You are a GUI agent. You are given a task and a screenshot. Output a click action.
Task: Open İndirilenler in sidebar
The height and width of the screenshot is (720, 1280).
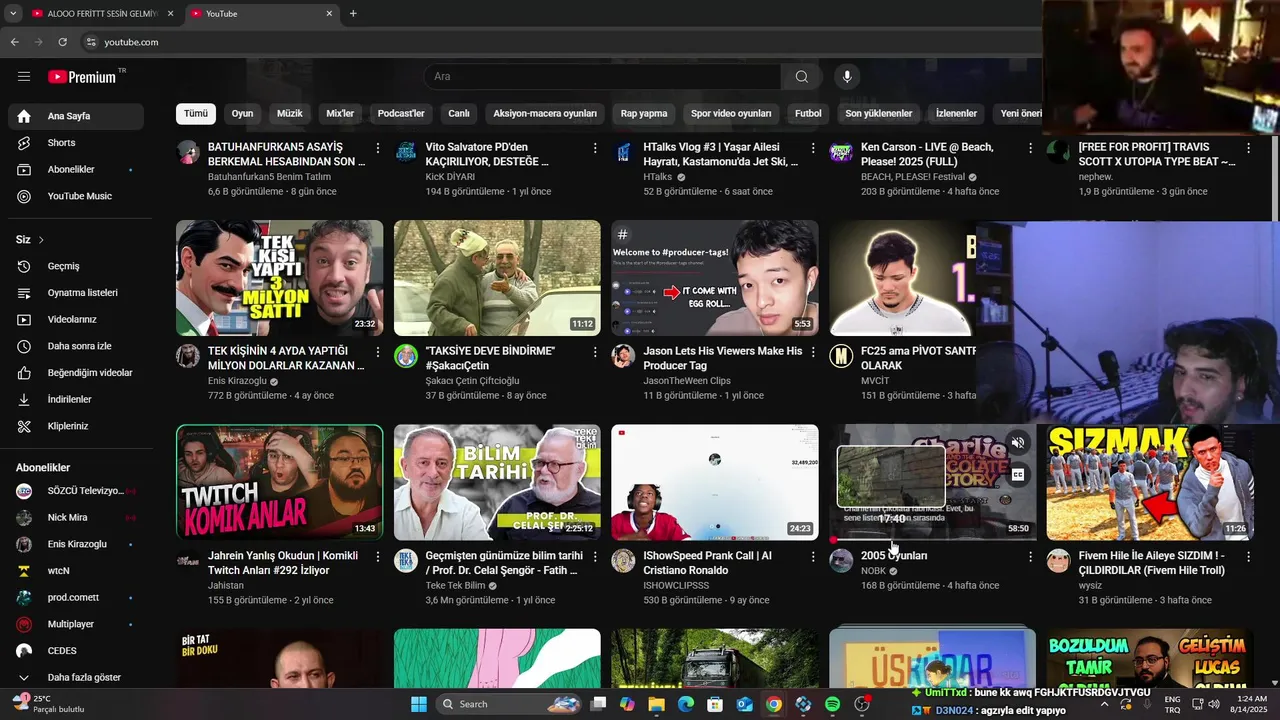coord(76,399)
